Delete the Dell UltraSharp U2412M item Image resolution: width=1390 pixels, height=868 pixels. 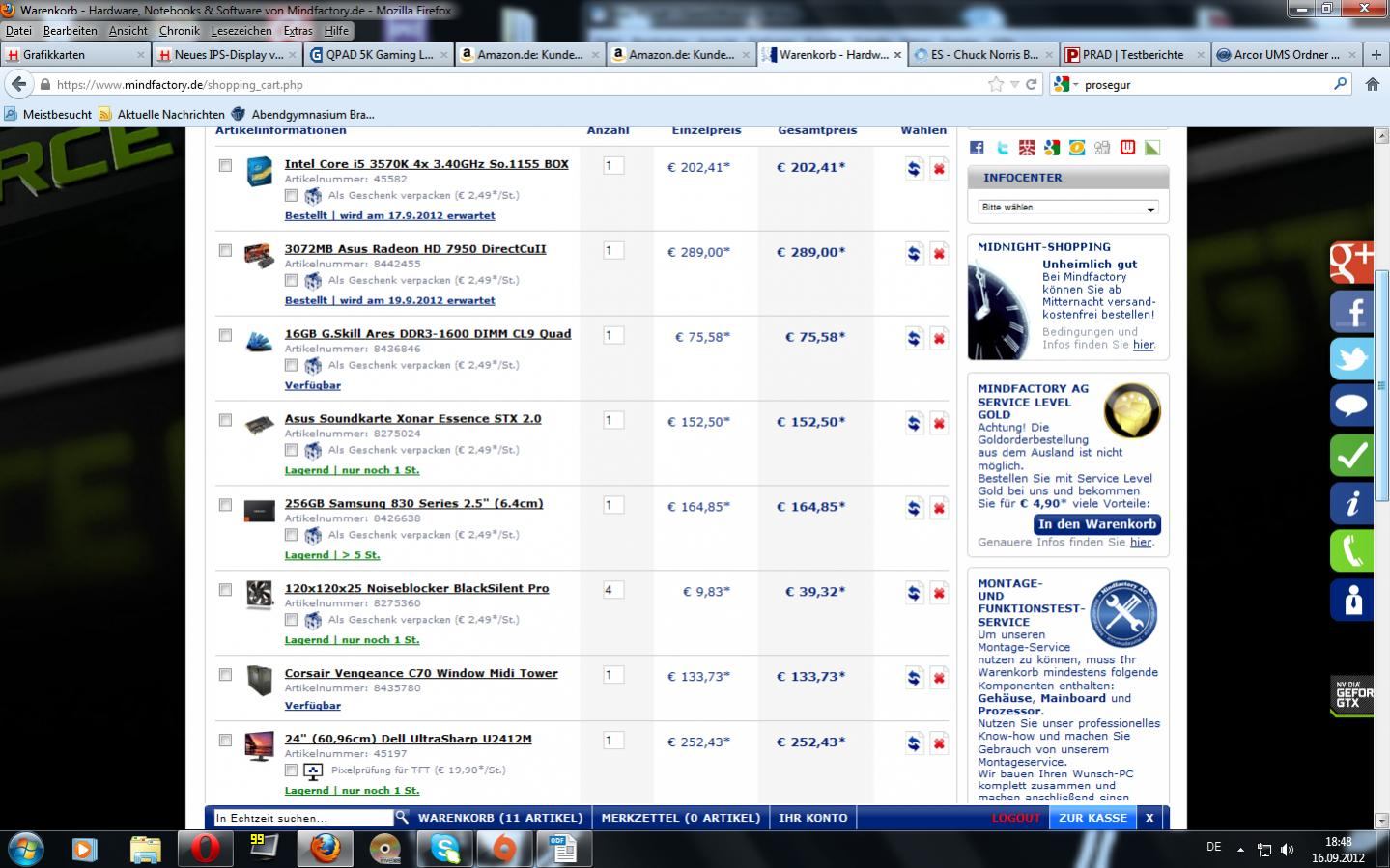pos(938,744)
